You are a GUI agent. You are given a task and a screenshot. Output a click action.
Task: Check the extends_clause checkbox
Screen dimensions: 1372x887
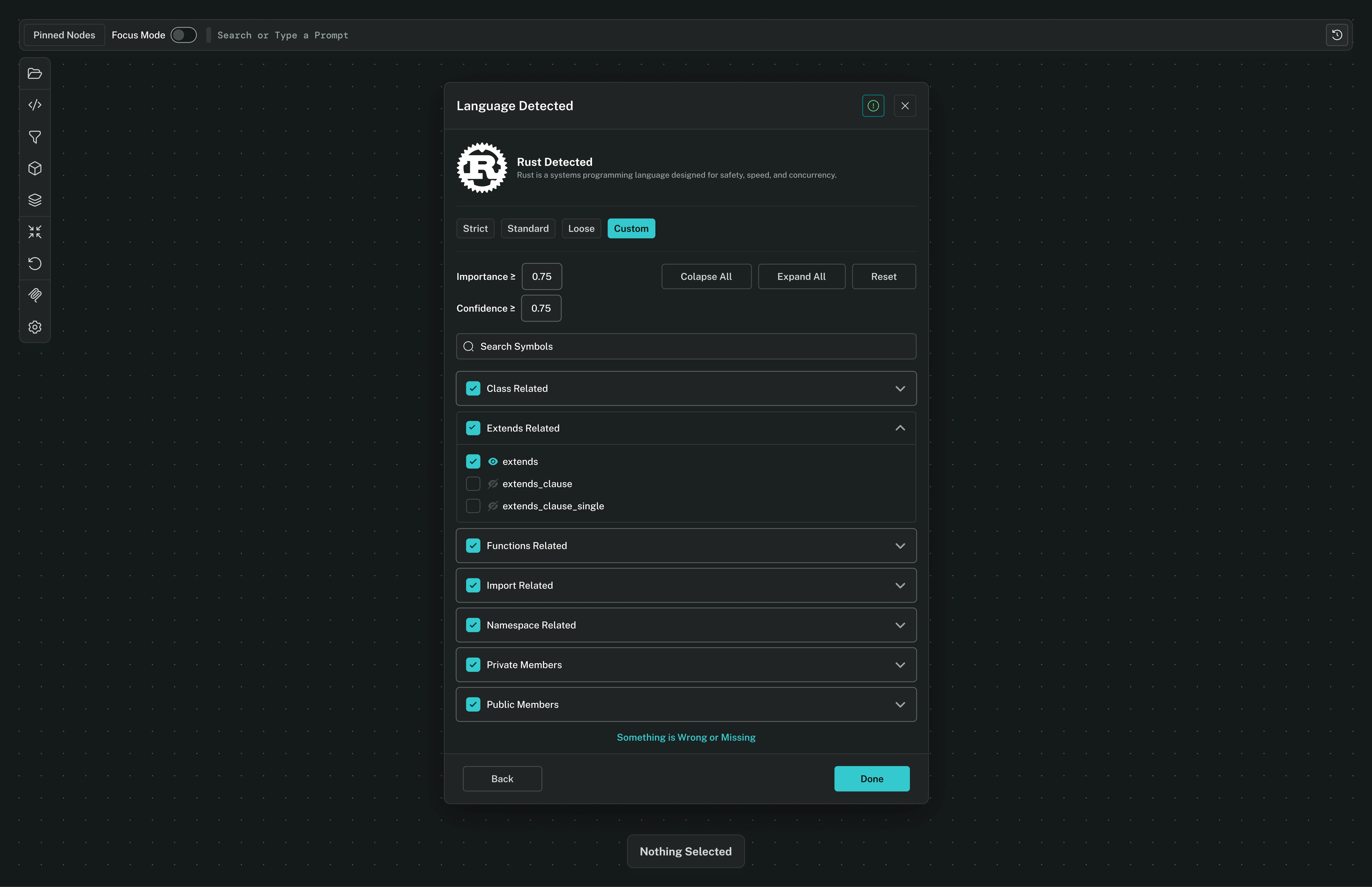click(x=473, y=484)
